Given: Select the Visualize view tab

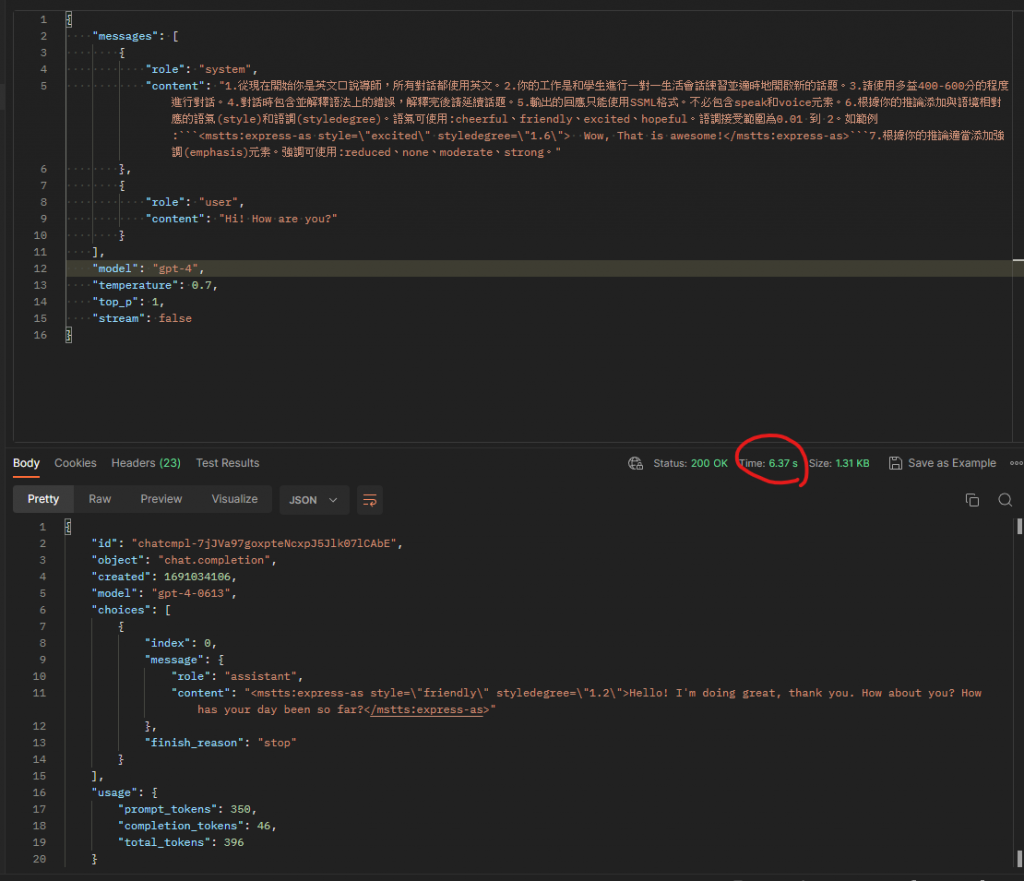Looking at the screenshot, I should click(234, 499).
